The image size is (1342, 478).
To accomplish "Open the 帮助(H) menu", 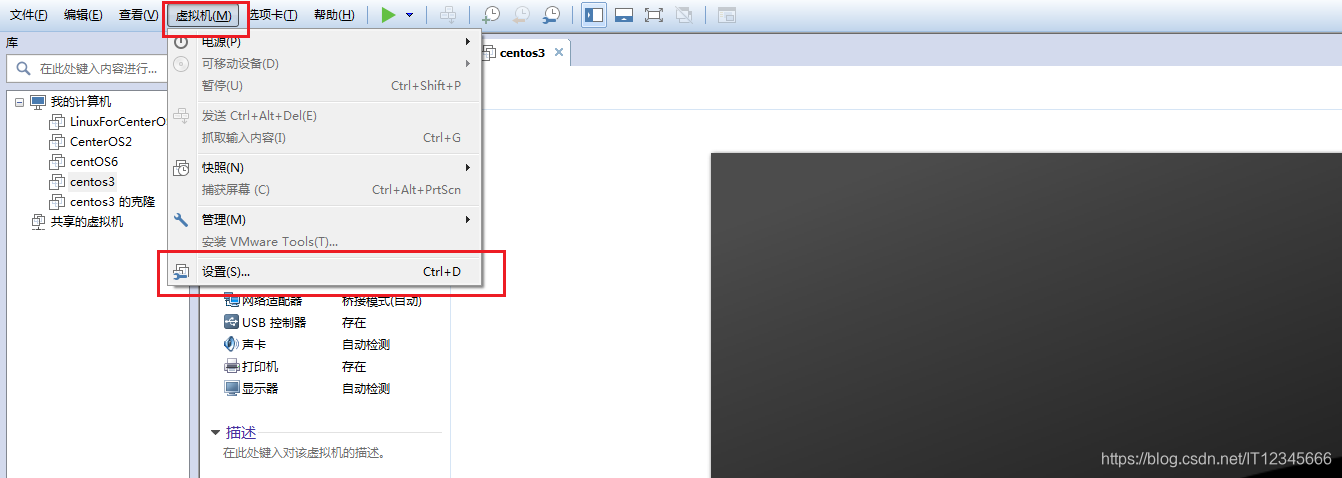I will [334, 15].
